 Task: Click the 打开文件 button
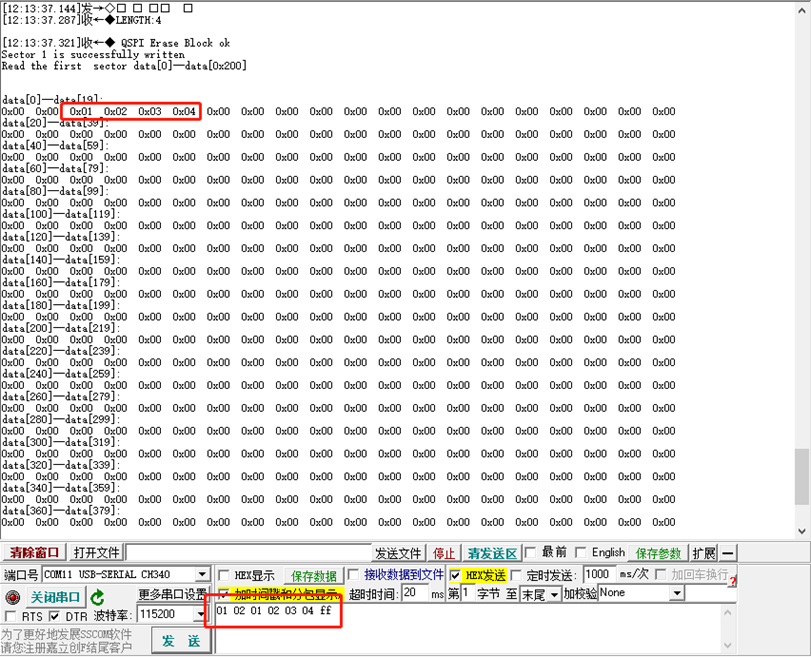pos(96,553)
